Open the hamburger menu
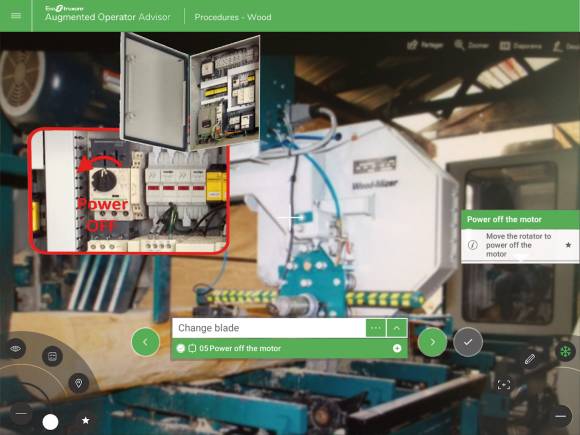 pyautogui.click(x=16, y=16)
